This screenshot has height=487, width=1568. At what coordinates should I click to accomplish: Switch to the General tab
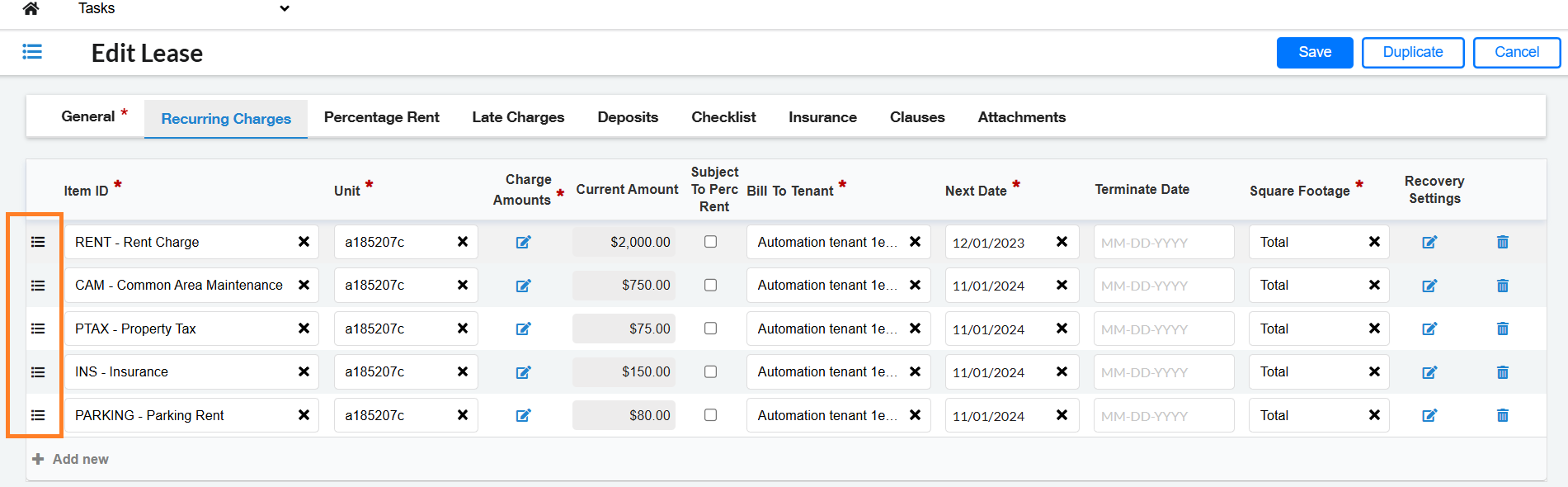[88, 116]
